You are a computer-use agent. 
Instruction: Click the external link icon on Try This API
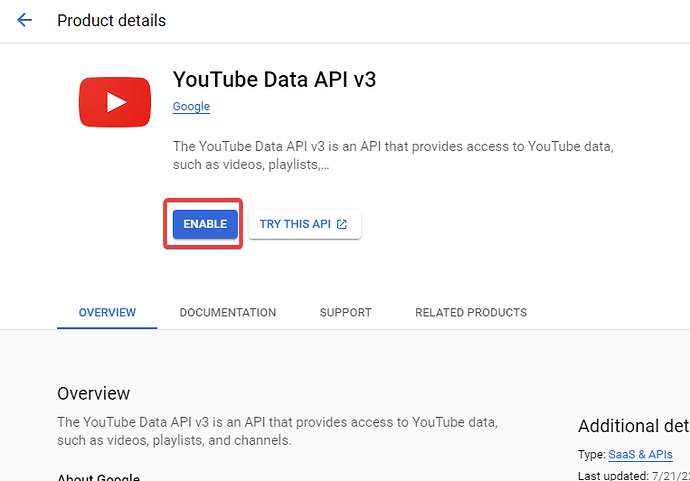tap(342, 224)
